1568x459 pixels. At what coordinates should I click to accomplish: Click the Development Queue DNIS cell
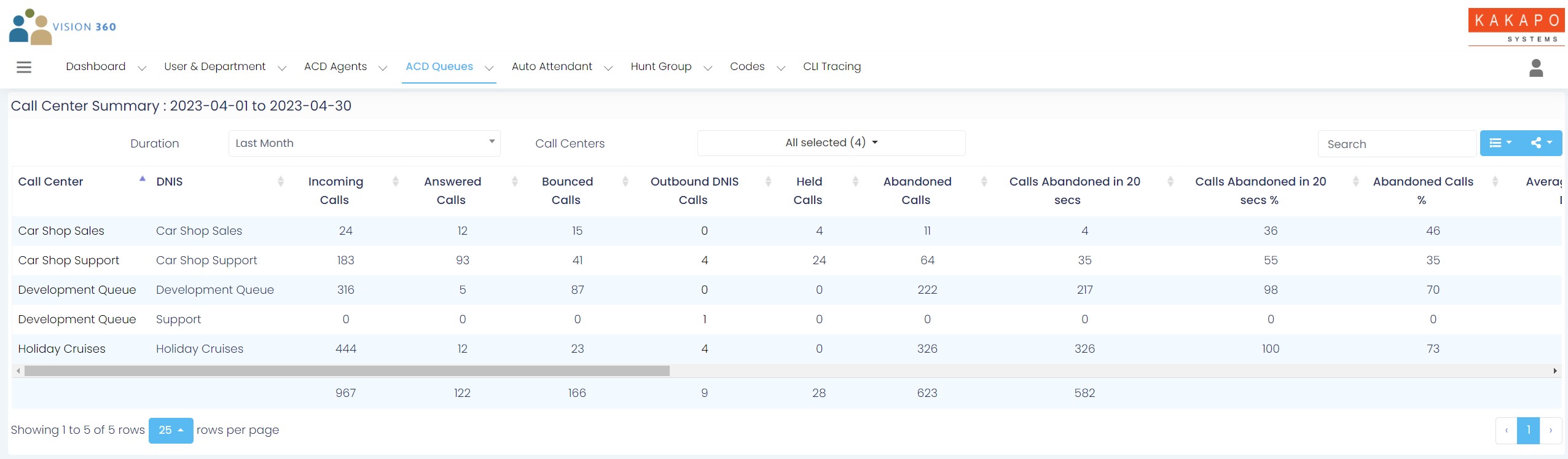pos(215,290)
